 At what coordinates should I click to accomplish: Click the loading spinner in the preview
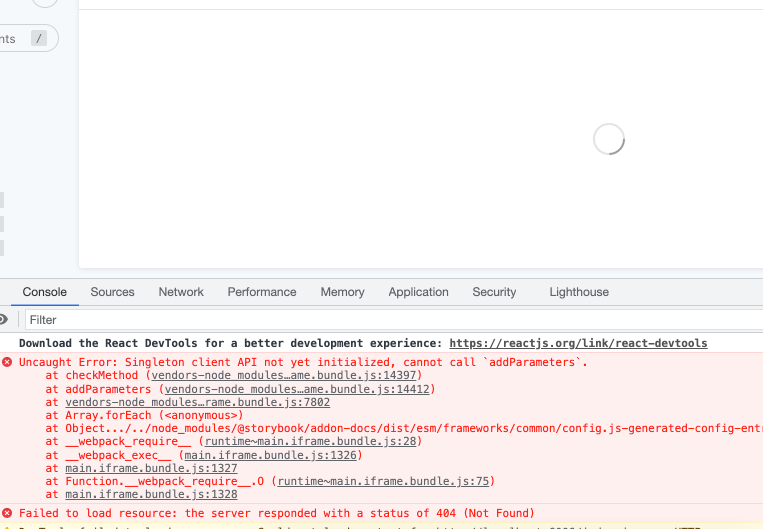pyautogui.click(x=609, y=139)
